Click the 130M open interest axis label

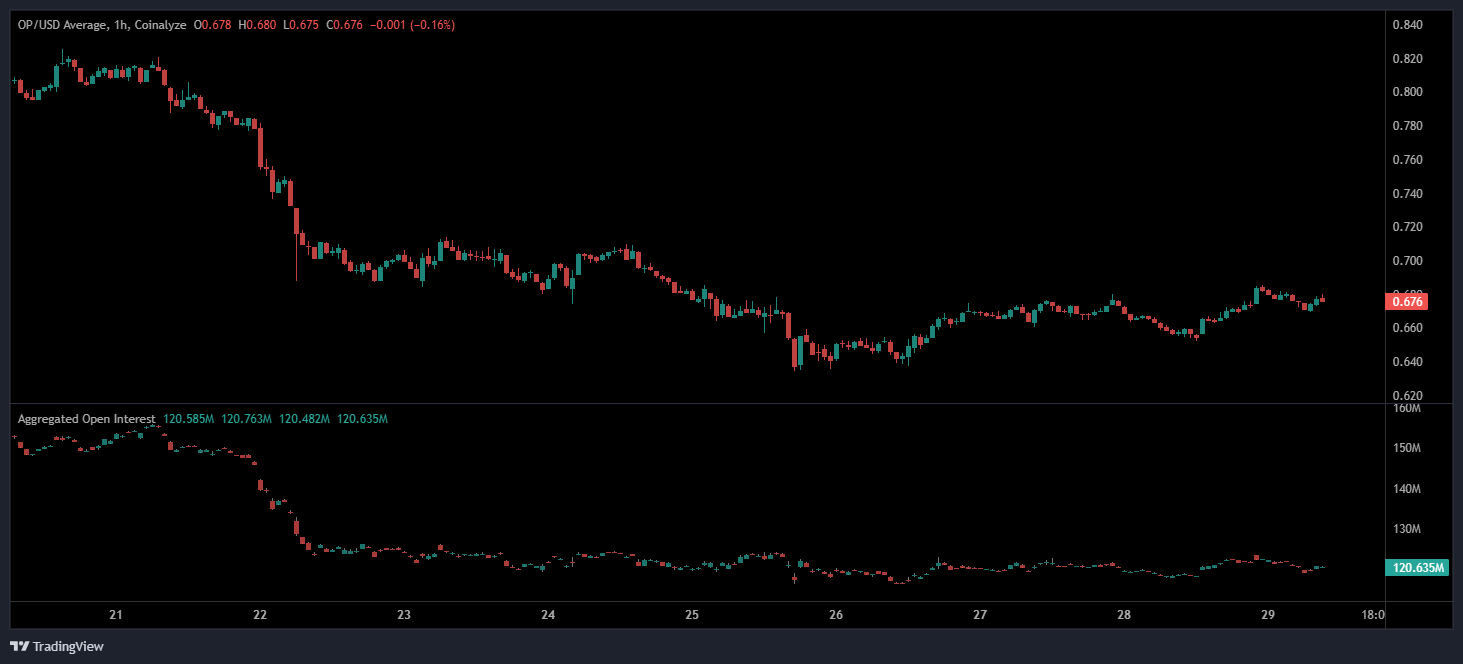click(1406, 529)
